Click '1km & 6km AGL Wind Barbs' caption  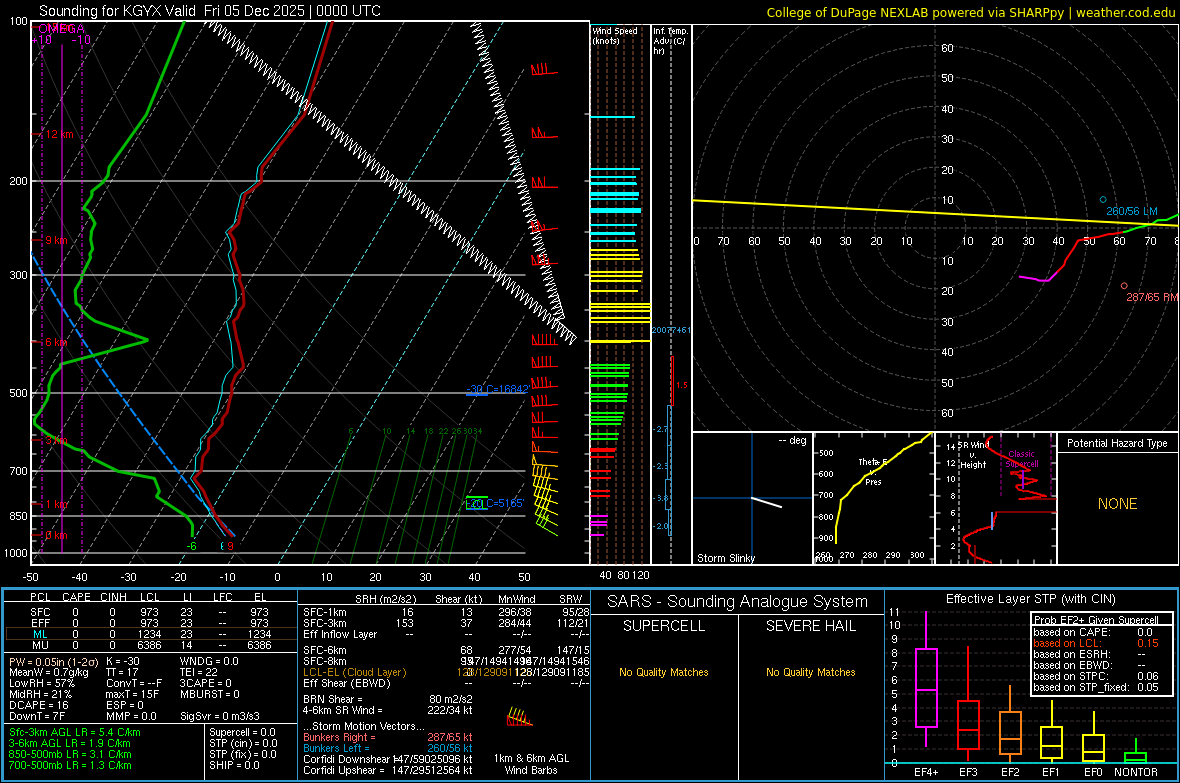tap(532, 764)
